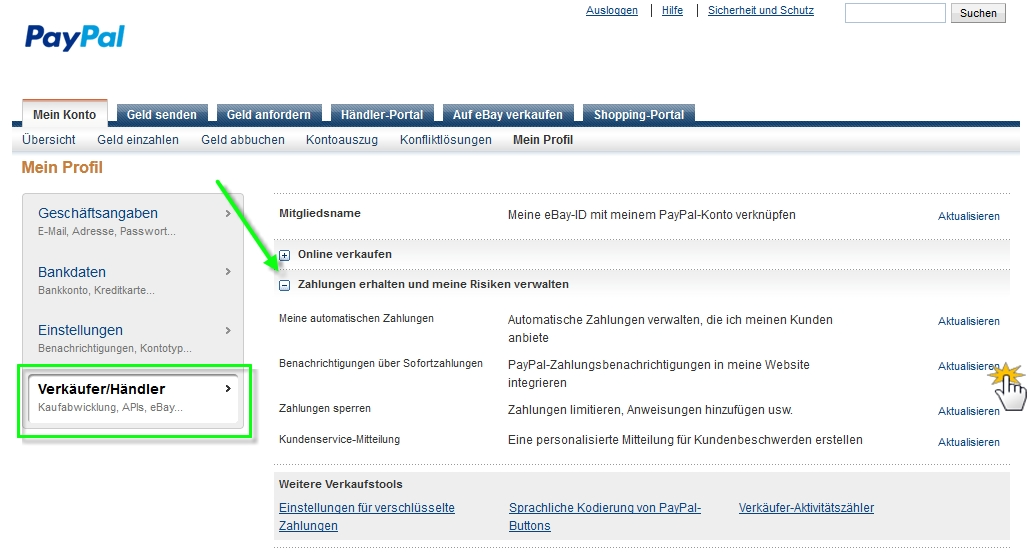Open Einstellungen für verschlüsselte Zahlungen link
Image resolution: width=1031 pixels, height=560 pixels.
(x=367, y=517)
